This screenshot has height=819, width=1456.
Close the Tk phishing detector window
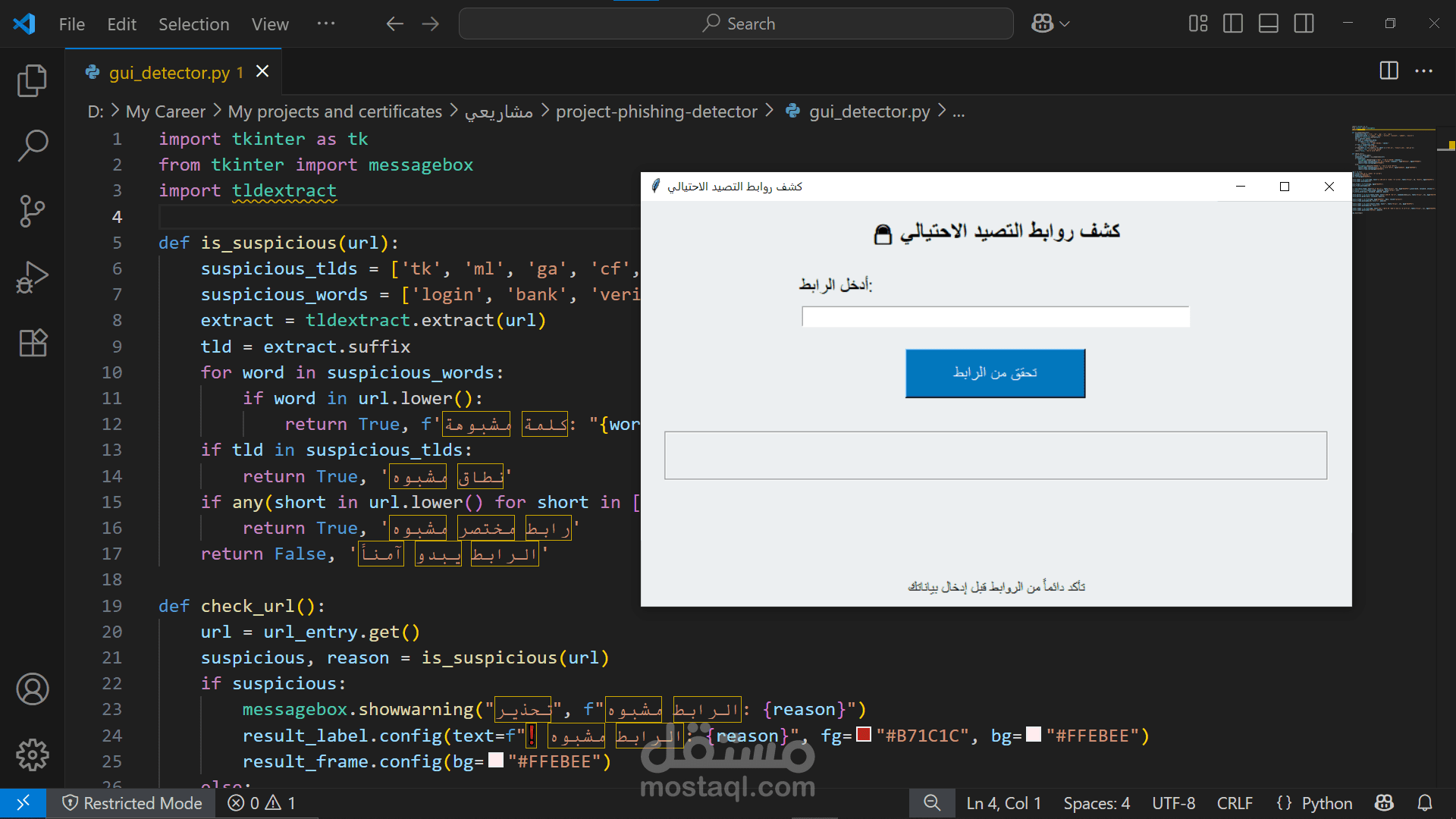pos(1329,187)
